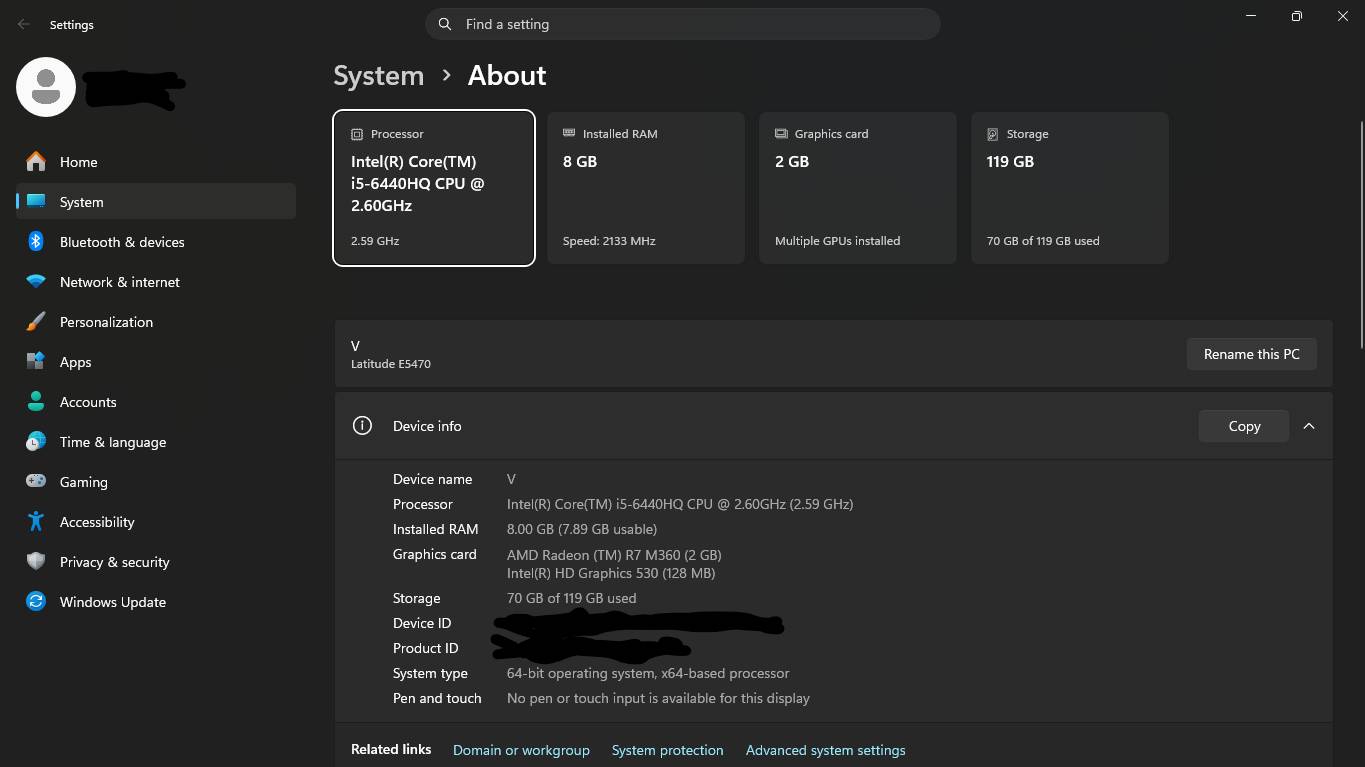
Task: Click the Graphics card icon
Action: [781, 133]
